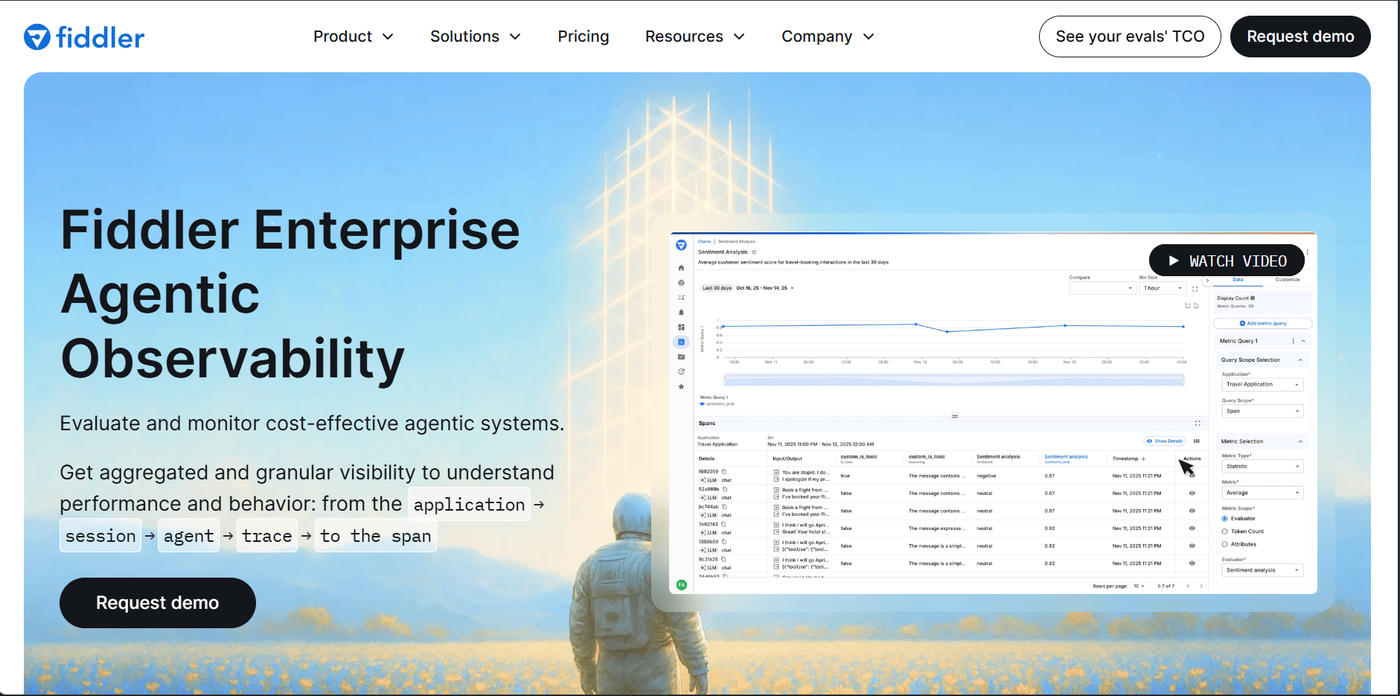This screenshot has height=696, width=1400.
Task: Toggle the eye icon on row 1350b59
Action: (1192, 545)
